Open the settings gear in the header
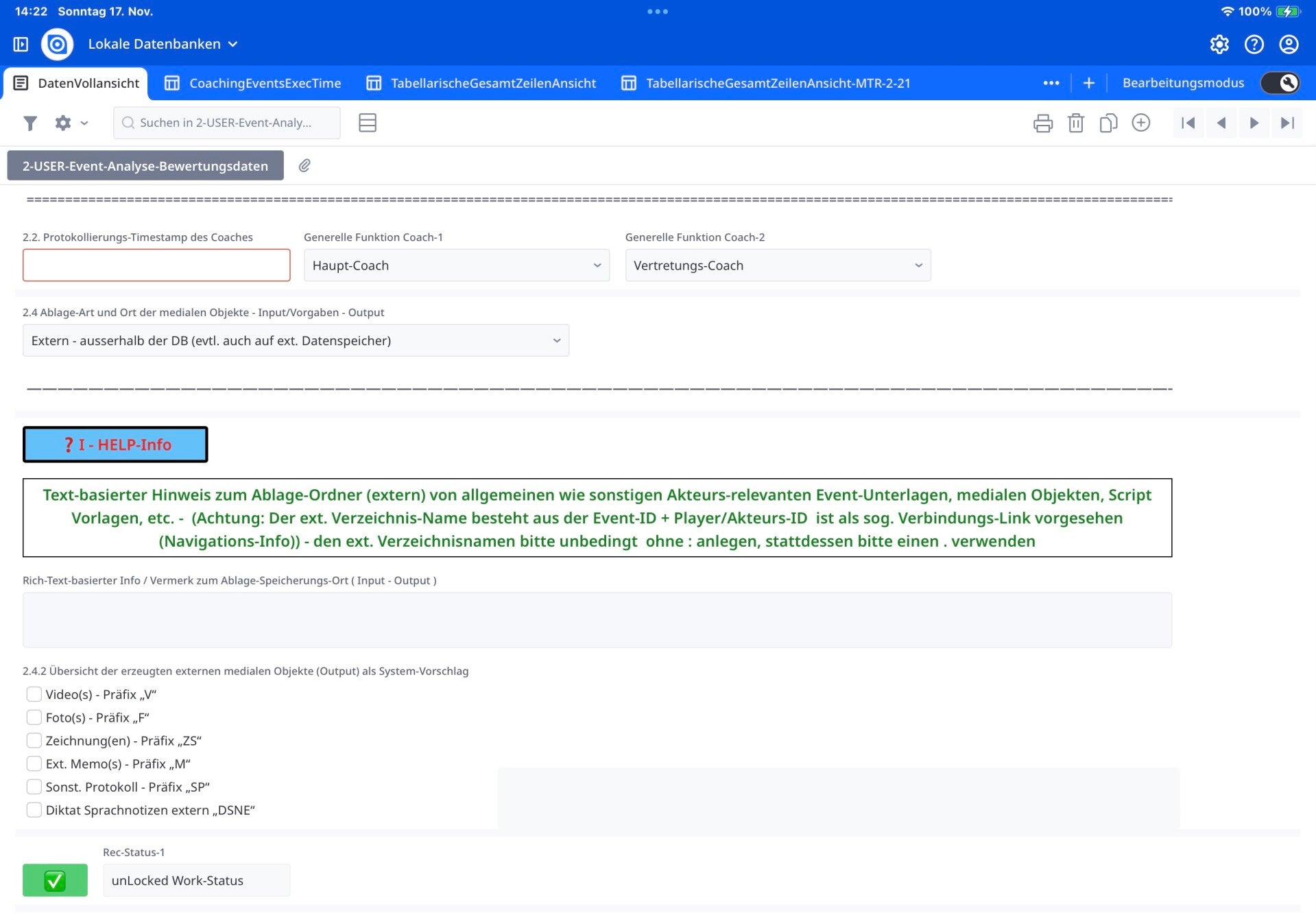Image resolution: width=1316 pixels, height=913 pixels. [1219, 45]
